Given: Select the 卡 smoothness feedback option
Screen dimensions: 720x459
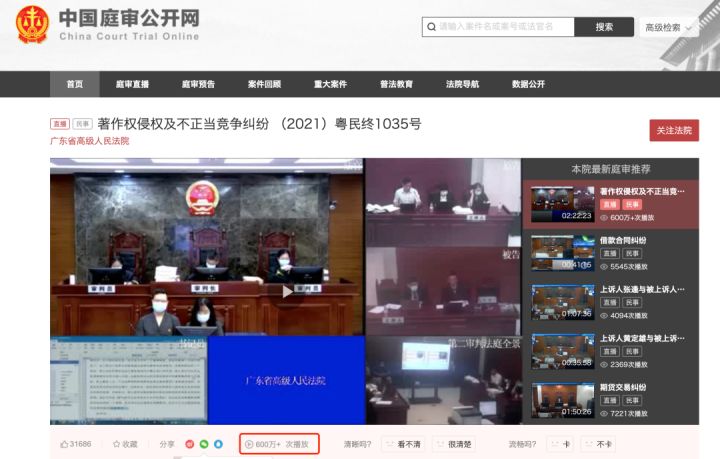Looking at the screenshot, I should [561, 444].
